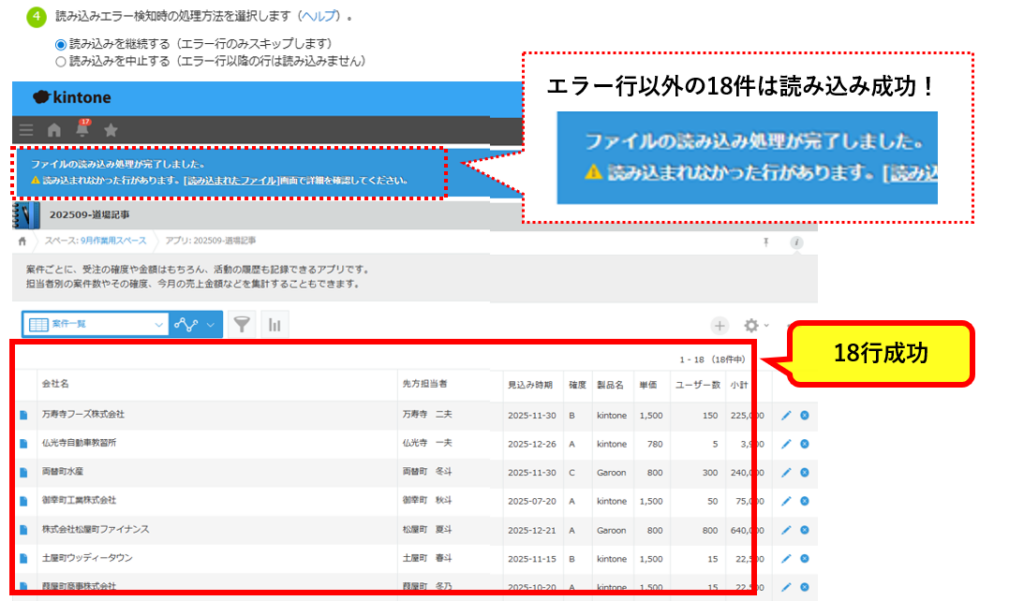Open notifications bell showing 17 unread

click(x=82, y=130)
